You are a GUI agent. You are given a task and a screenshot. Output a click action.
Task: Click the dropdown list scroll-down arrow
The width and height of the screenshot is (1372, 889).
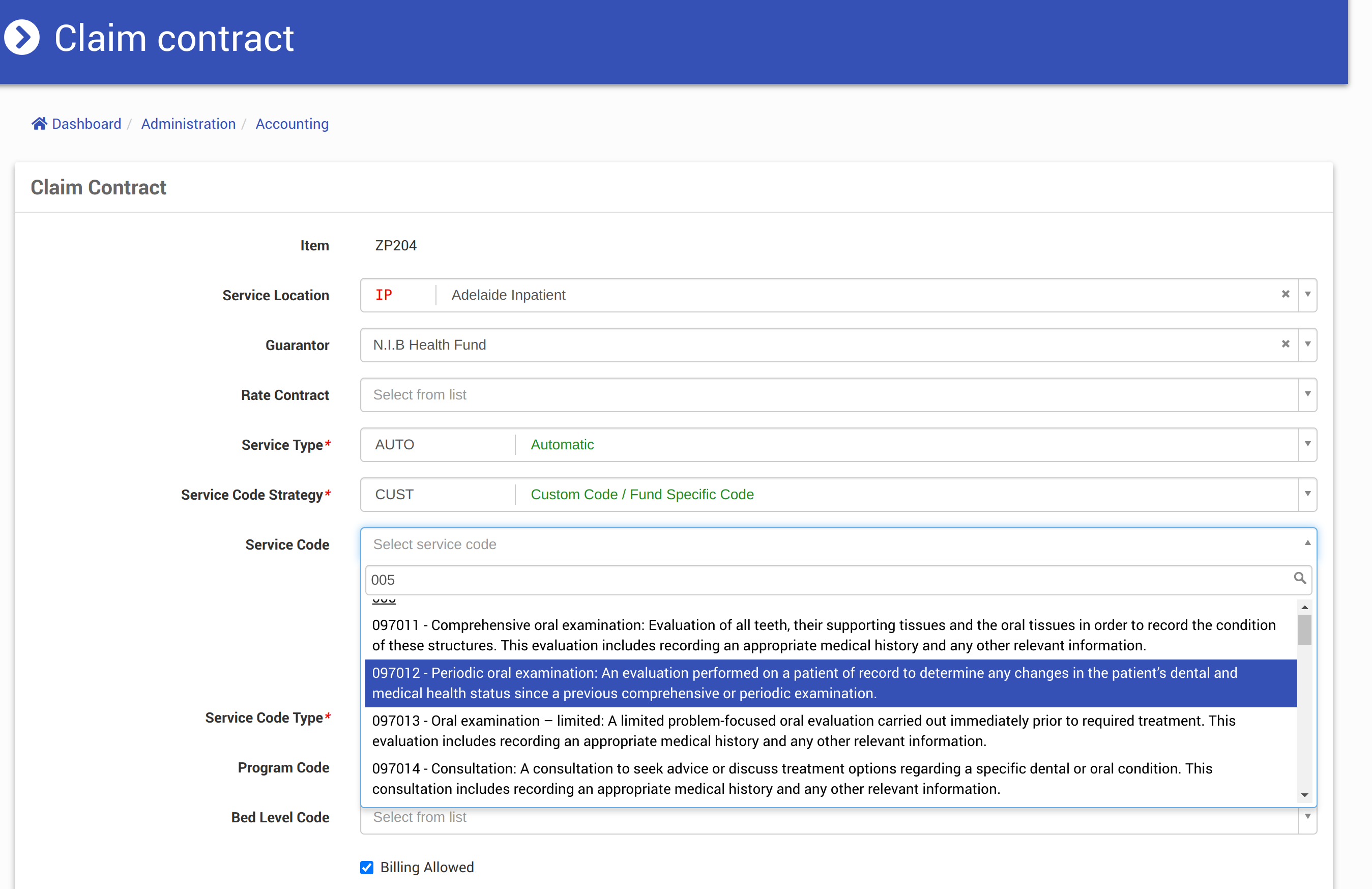[x=1304, y=795]
